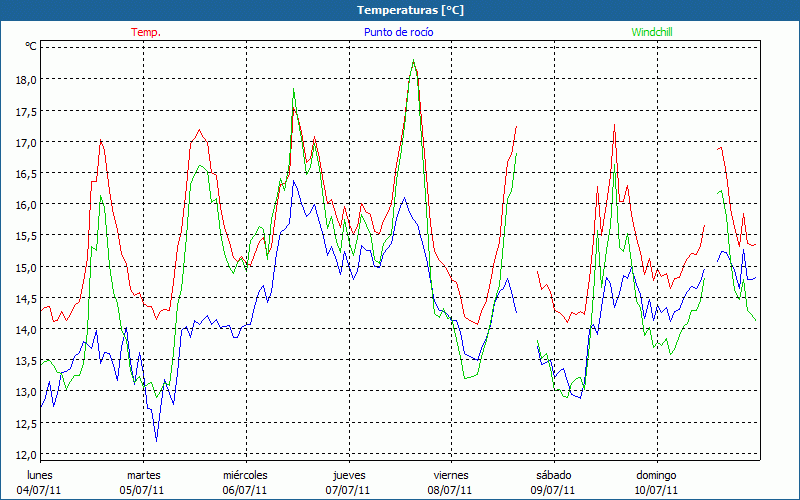Viewport: 800px width, 500px height.
Task: Click the sábado 09/07/11 date label
Action: (553, 482)
